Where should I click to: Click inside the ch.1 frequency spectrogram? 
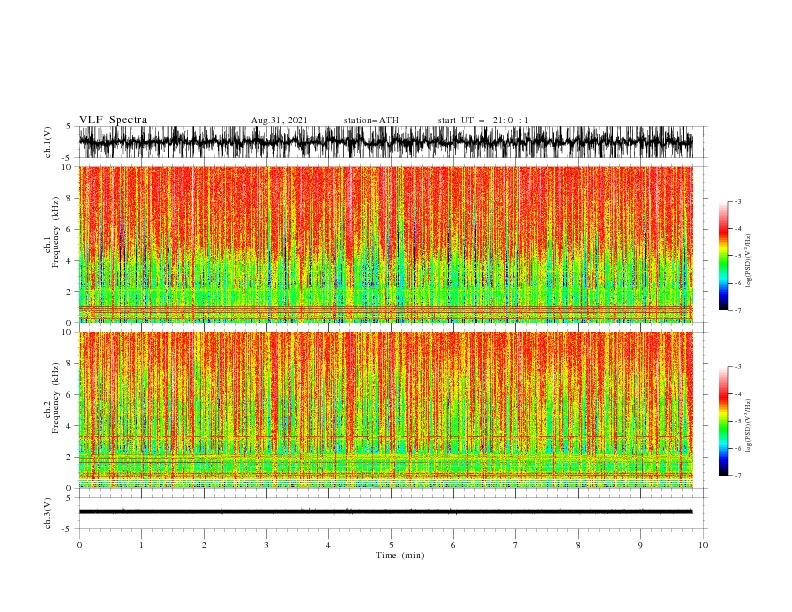click(x=385, y=244)
